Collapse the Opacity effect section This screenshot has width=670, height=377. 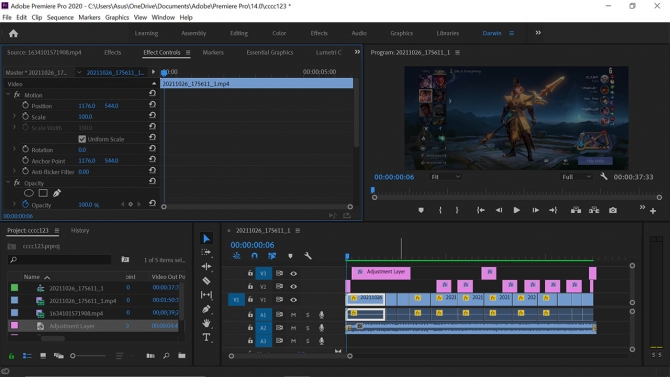coord(8,183)
